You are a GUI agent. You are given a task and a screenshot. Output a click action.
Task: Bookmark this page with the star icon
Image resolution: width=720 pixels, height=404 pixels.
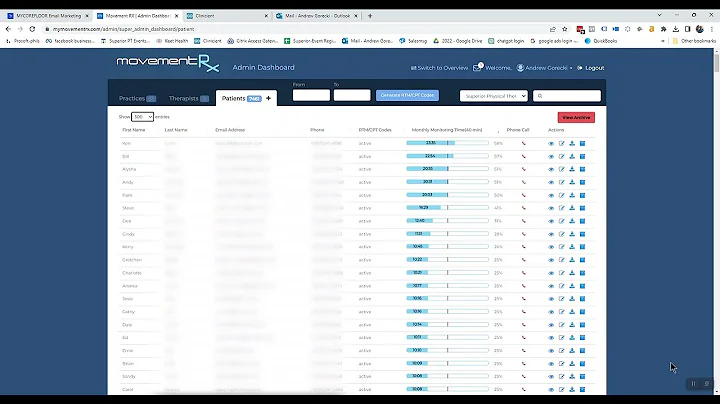tap(565, 29)
